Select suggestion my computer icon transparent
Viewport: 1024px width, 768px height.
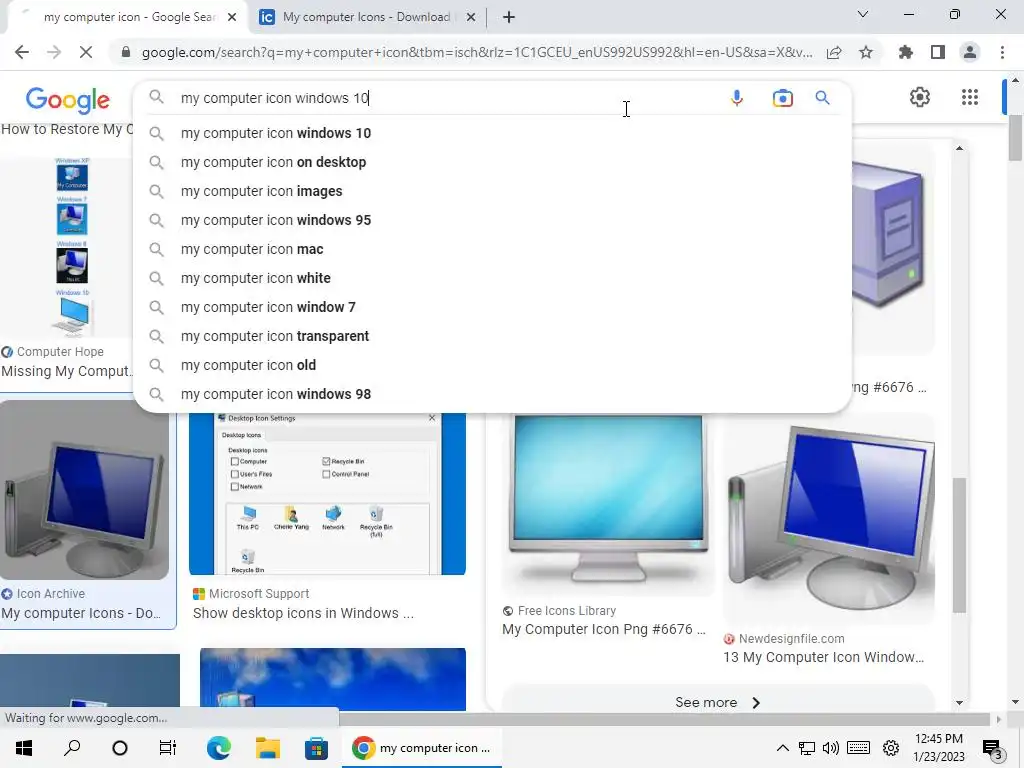click(x=492, y=336)
